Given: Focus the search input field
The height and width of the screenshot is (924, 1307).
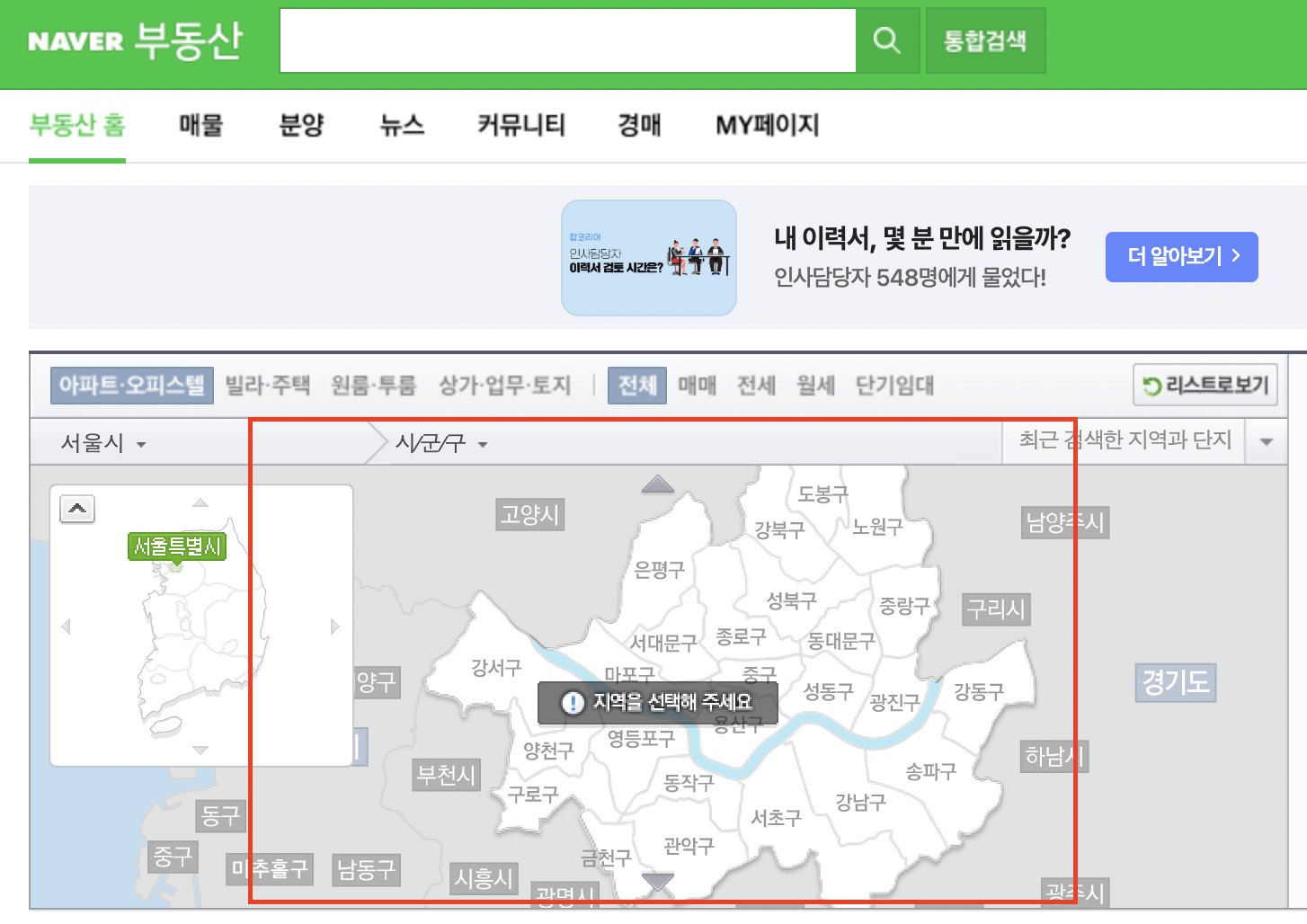Looking at the screenshot, I should 567,40.
